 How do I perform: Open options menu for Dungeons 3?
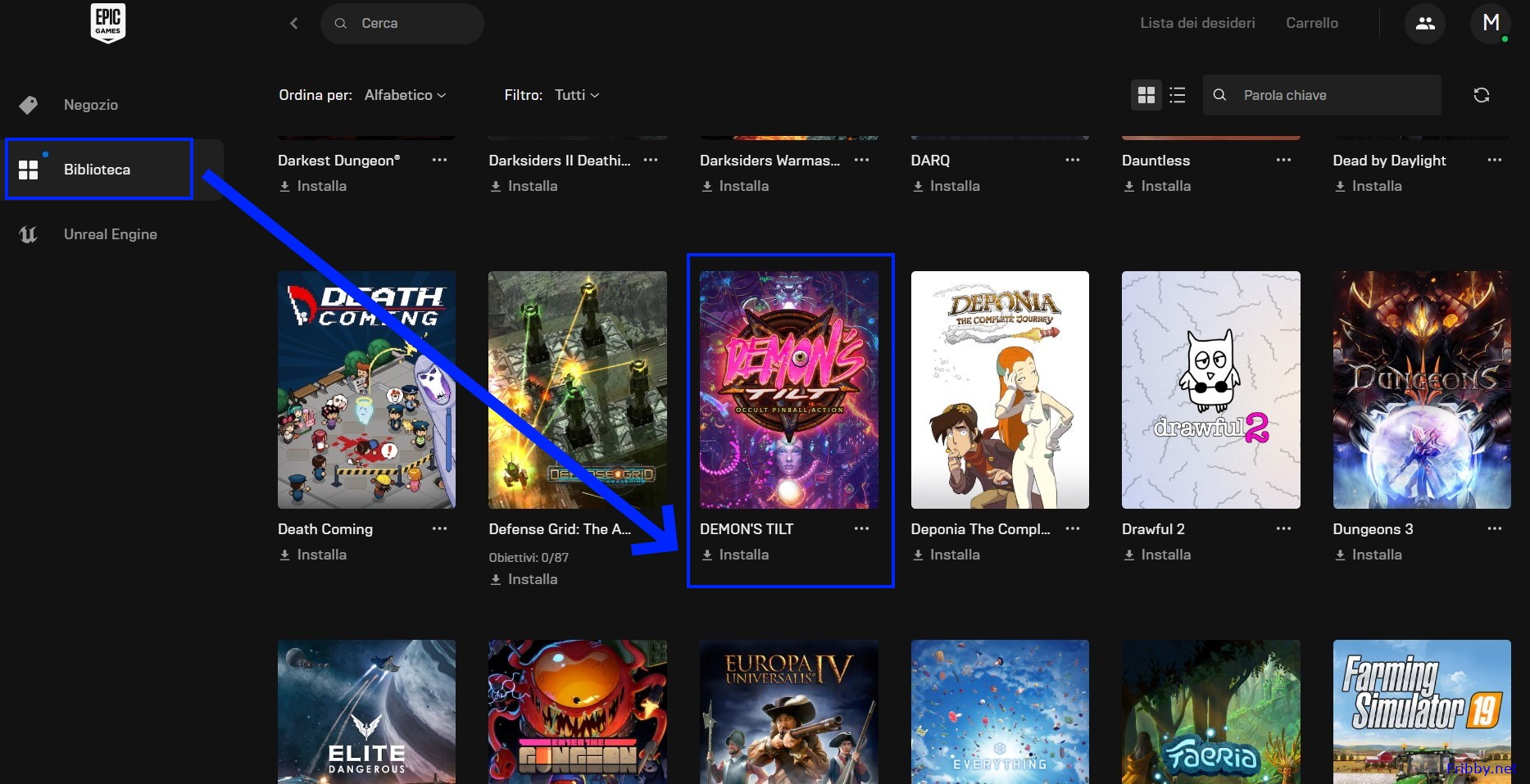(x=1495, y=528)
